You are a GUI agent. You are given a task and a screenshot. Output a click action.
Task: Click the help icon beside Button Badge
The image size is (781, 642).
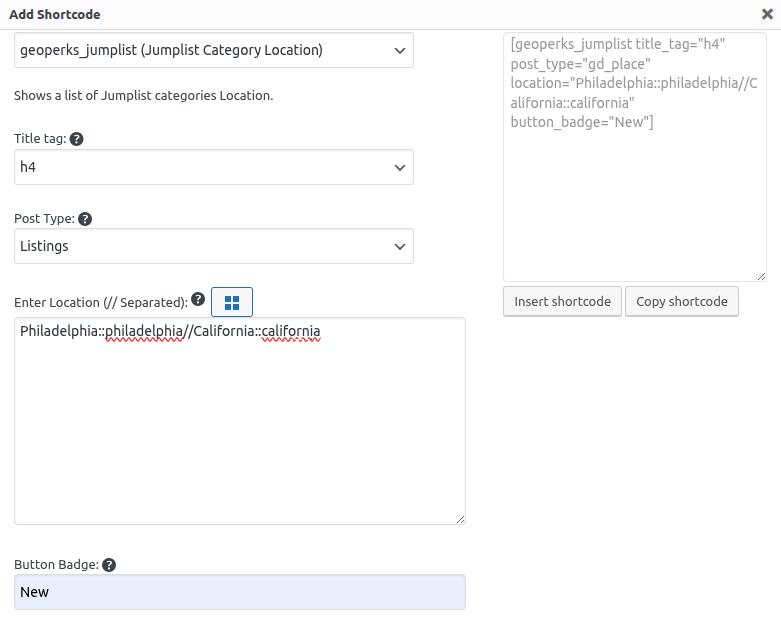pyautogui.click(x=109, y=565)
